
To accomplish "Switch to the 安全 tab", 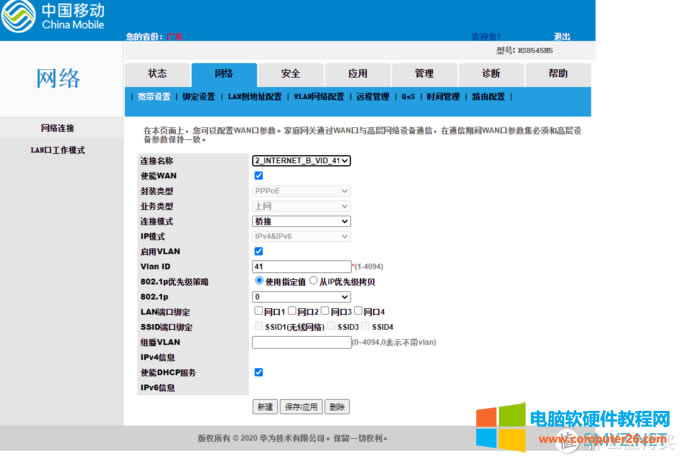I will tap(290, 74).
